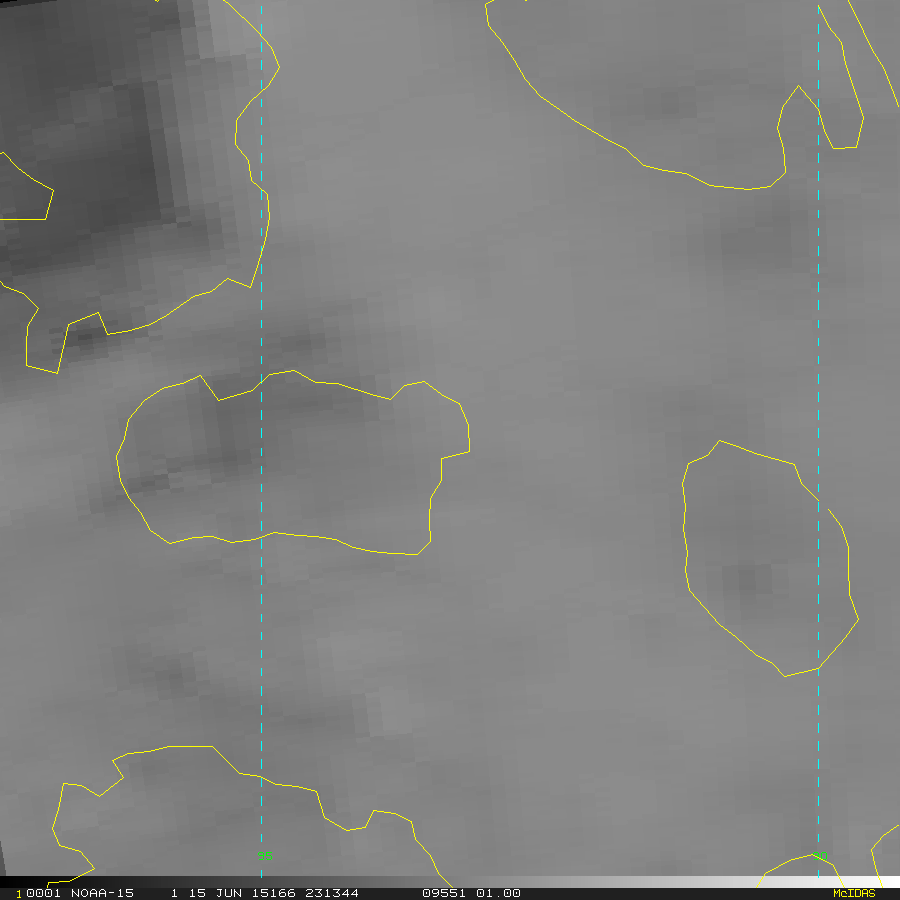Viewport: 900px width, 900px height.
Task: Click the yellow McIDAS label
Action: [854, 893]
